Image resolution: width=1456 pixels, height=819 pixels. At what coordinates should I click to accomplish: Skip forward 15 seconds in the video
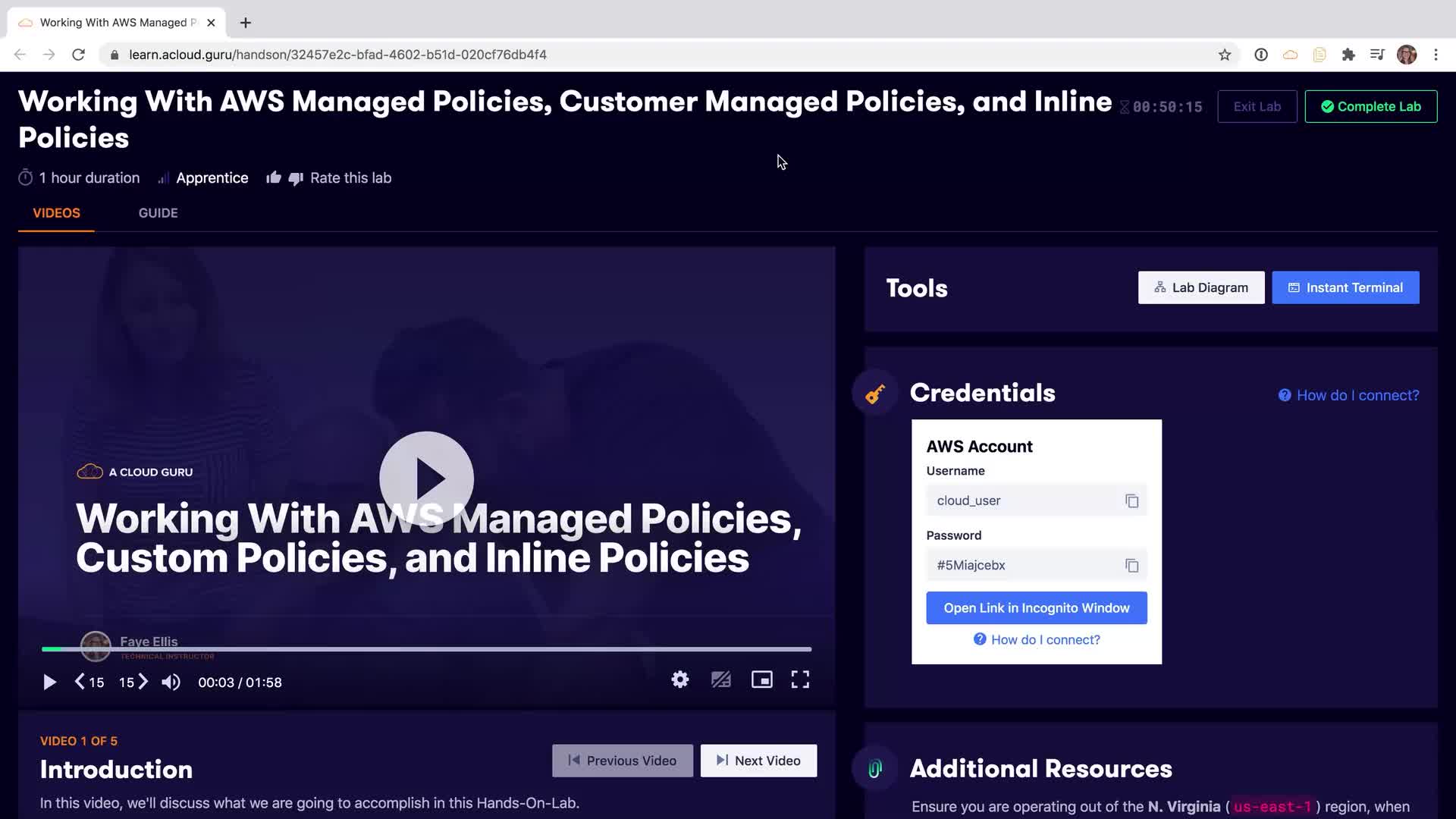point(133,682)
